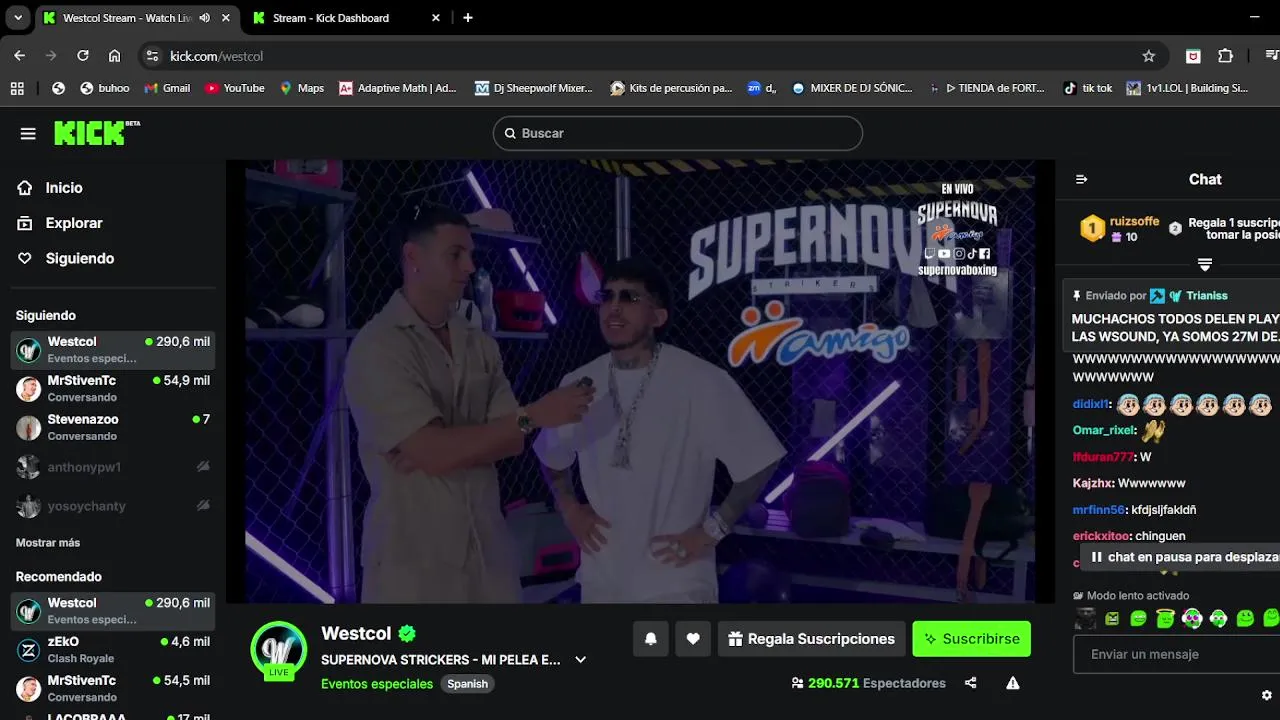The height and width of the screenshot is (720, 1280).
Task: Click the mrfinn56 username in chat
Action: point(1099,510)
